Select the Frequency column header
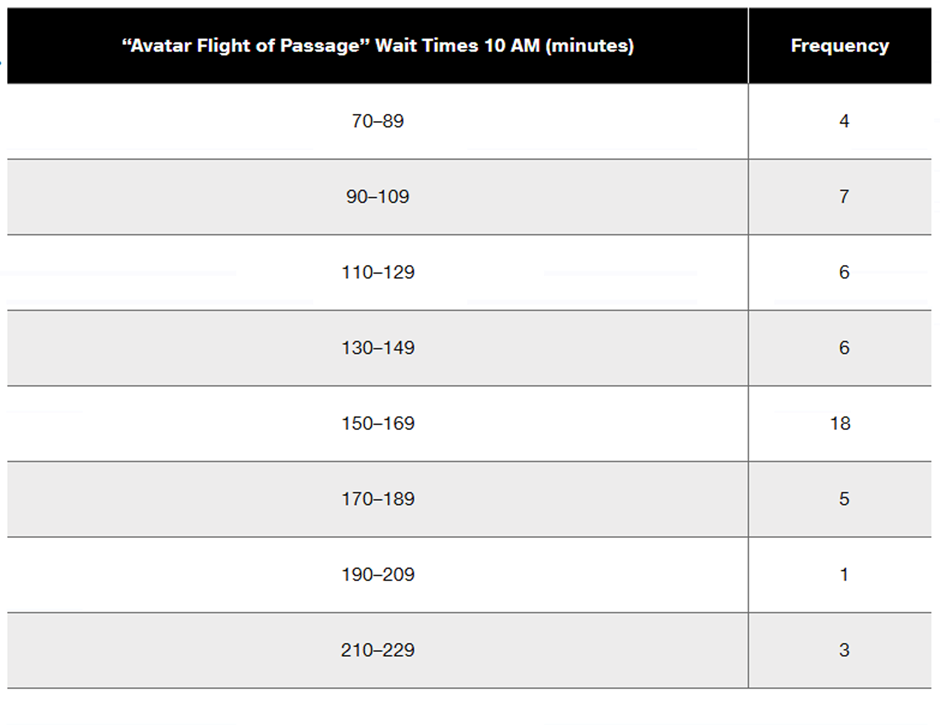Image resolution: width=940 pixels, height=725 pixels. [x=839, y=46]
